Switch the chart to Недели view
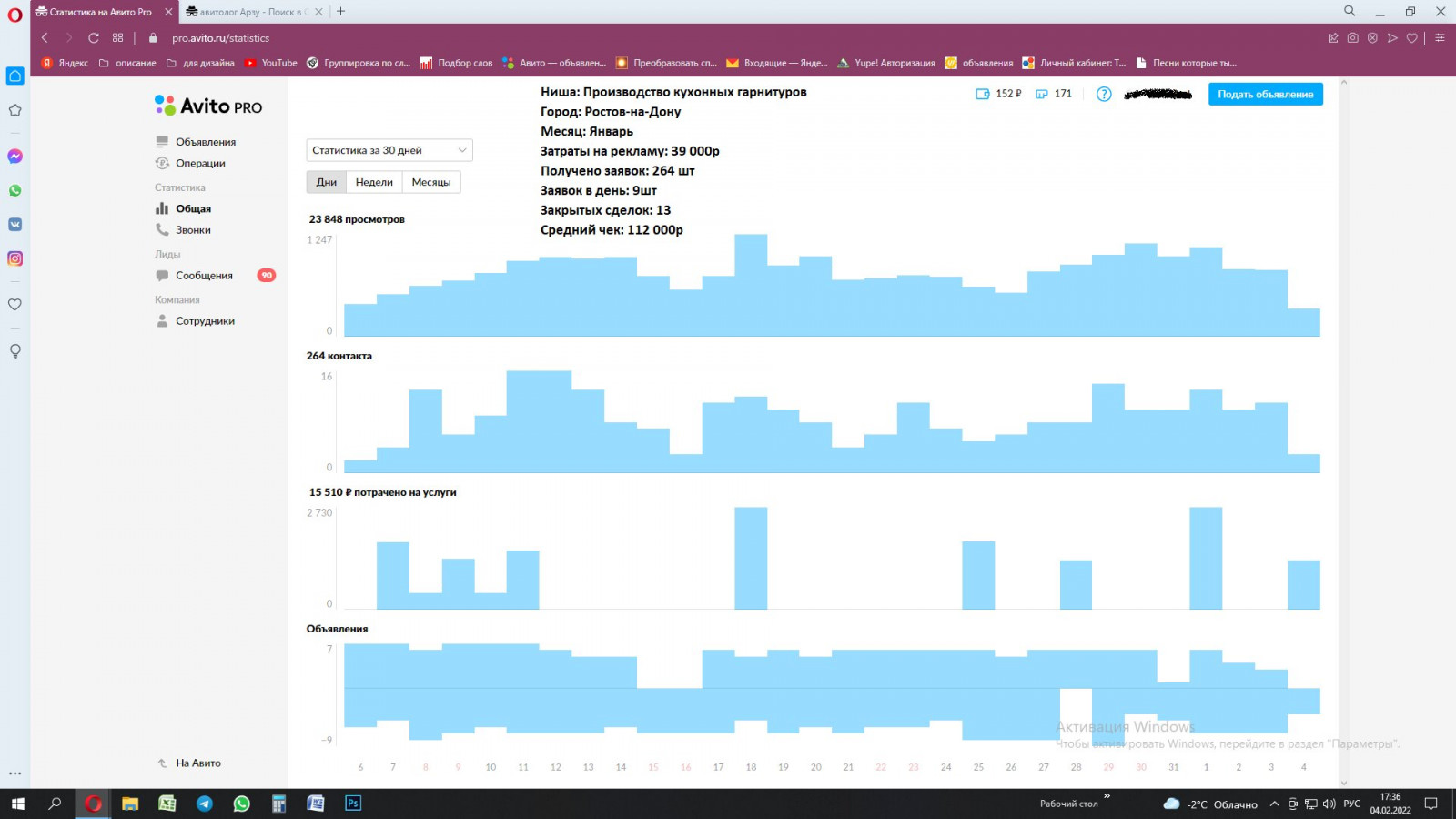This screenshot has height=819, width=1456. point(374,182)
